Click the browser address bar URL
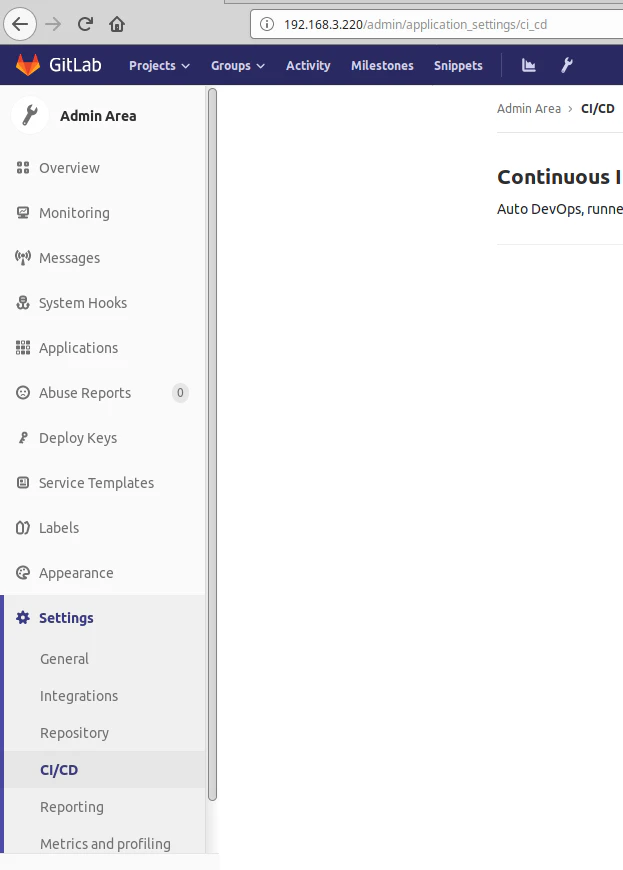This screenshot has height=870, width=623. click(415, 24)
